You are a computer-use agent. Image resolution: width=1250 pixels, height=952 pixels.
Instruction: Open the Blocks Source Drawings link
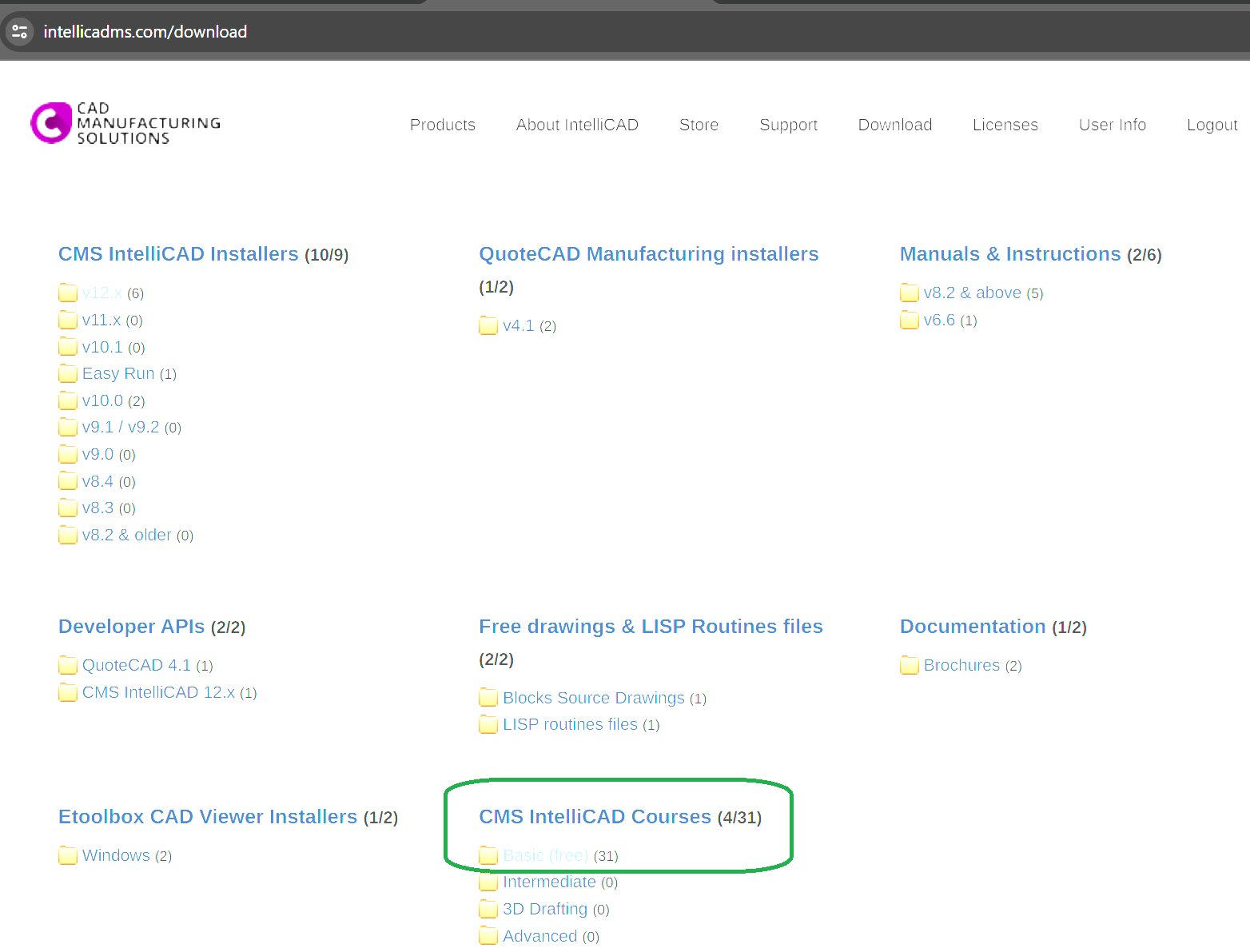(594, 699)
